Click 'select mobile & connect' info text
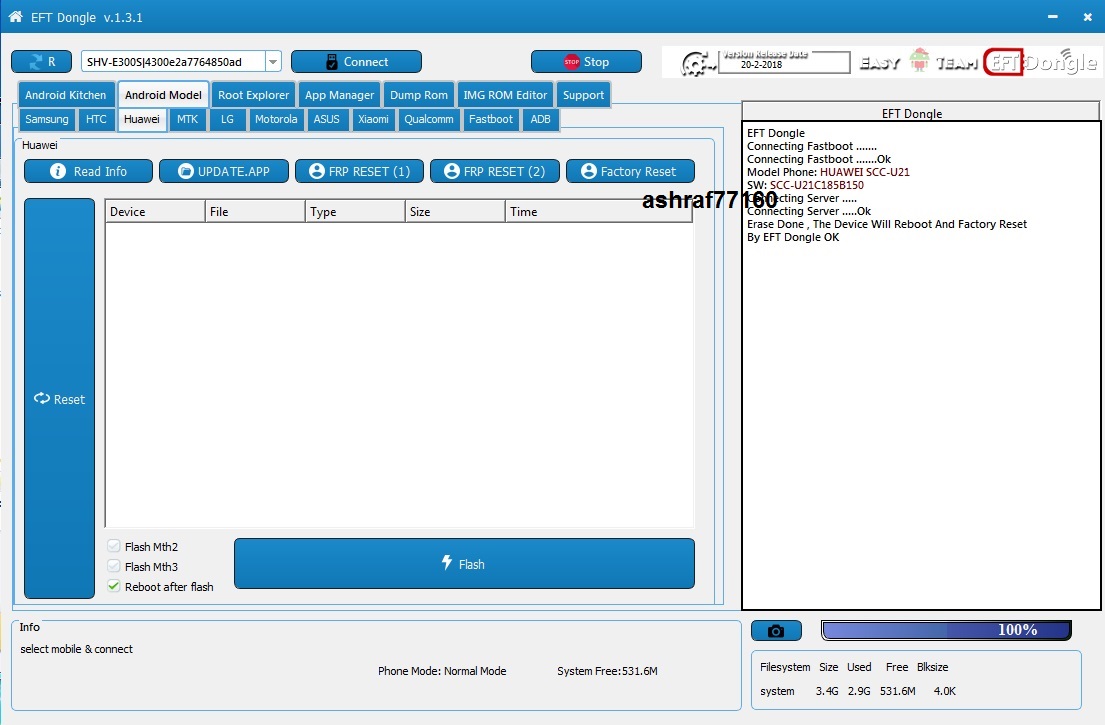1105x725 pixels. point(76,649)
